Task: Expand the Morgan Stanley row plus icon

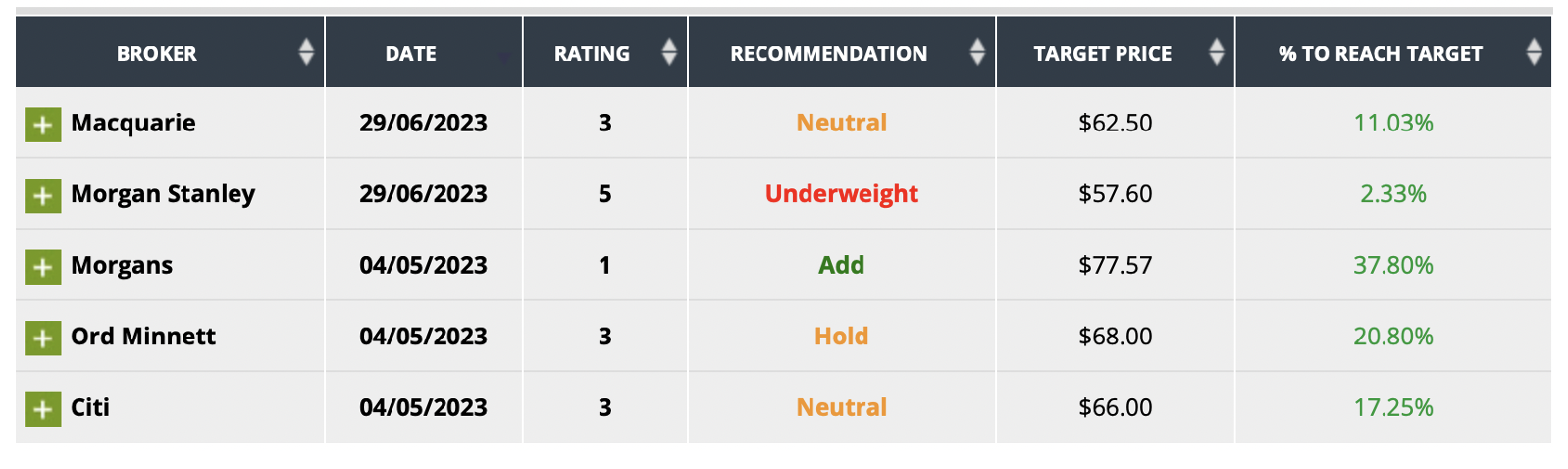Action: [42, 196]
